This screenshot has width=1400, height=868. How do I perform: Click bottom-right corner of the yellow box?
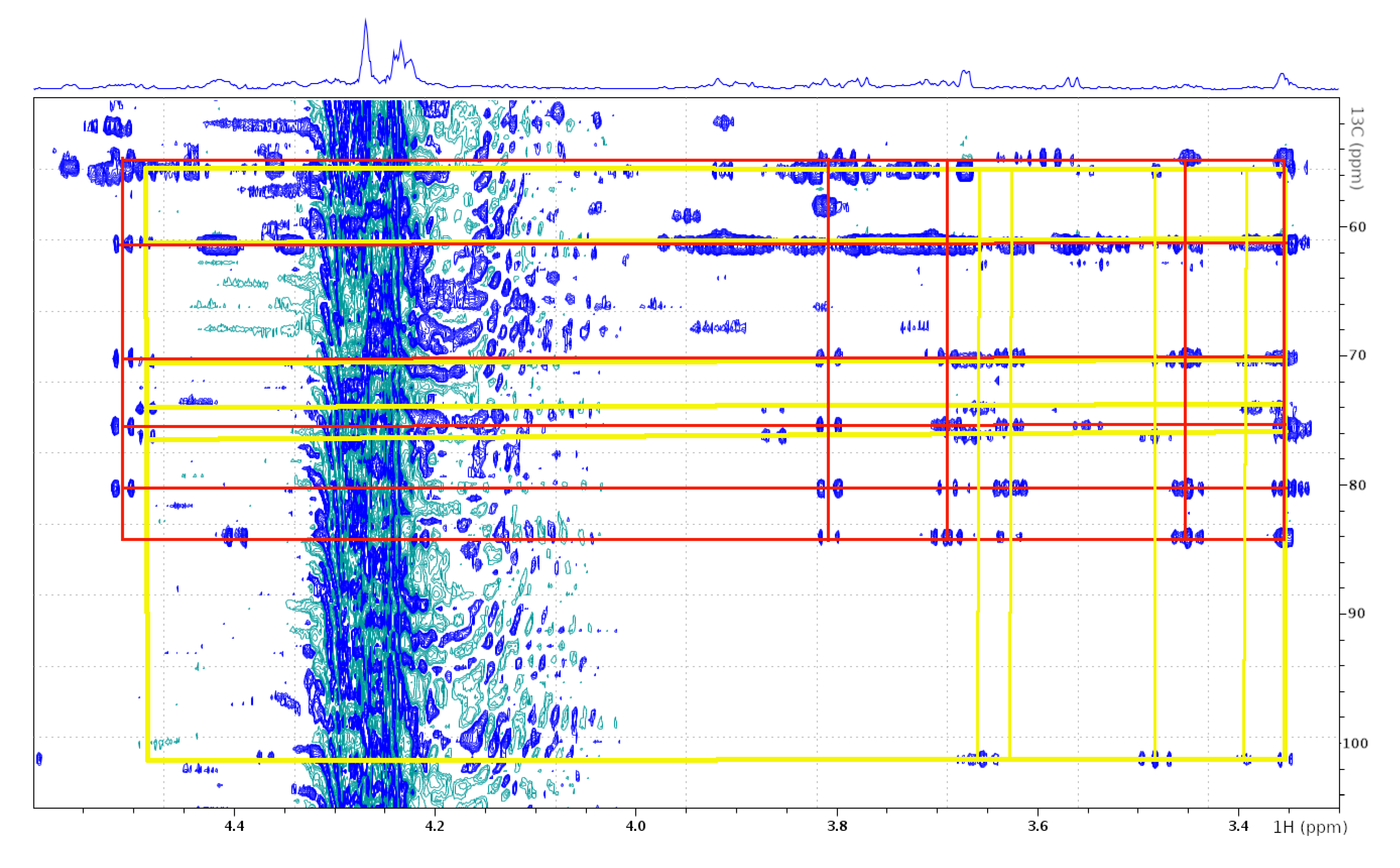pos(1285,759)
